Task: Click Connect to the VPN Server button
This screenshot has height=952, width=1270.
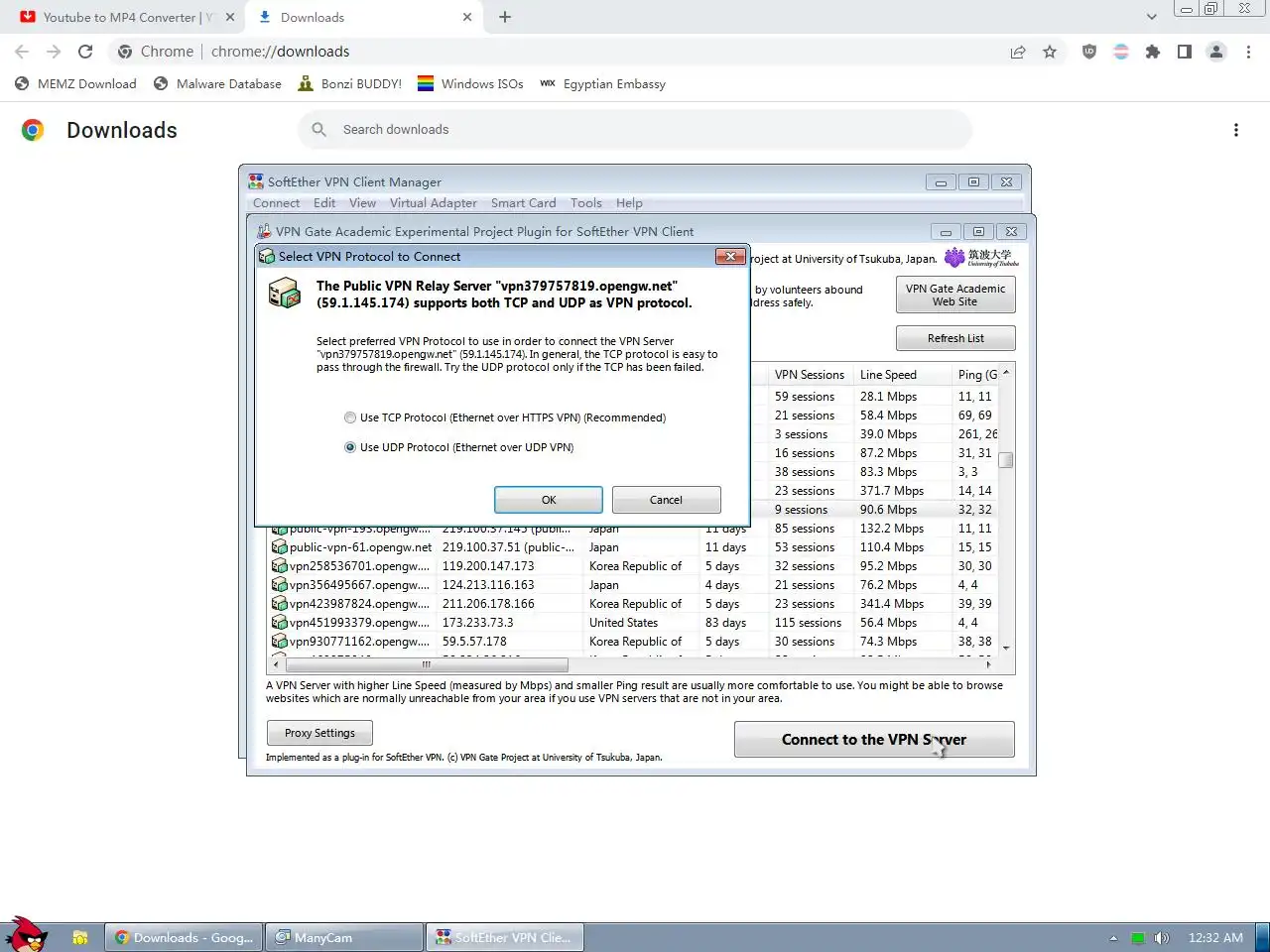Action: coord(874,740)
